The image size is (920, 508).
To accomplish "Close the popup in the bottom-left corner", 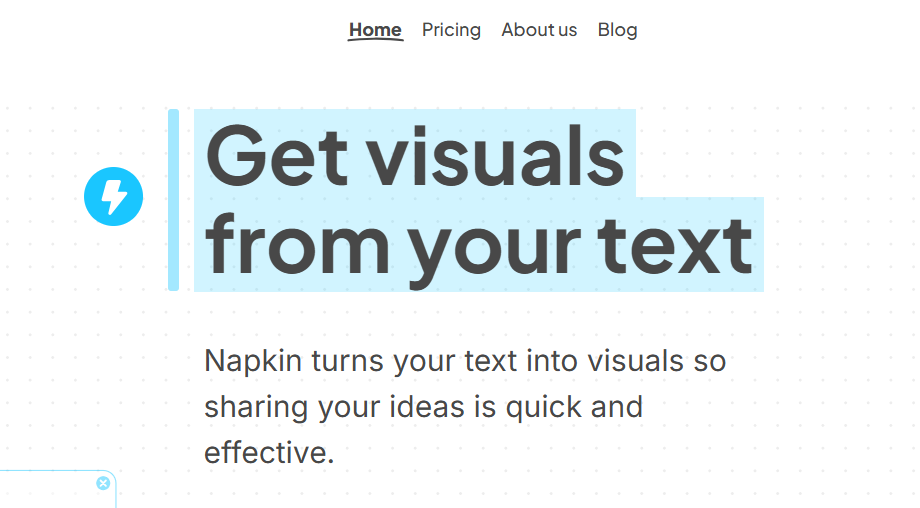I will click(x=103, y=483).
